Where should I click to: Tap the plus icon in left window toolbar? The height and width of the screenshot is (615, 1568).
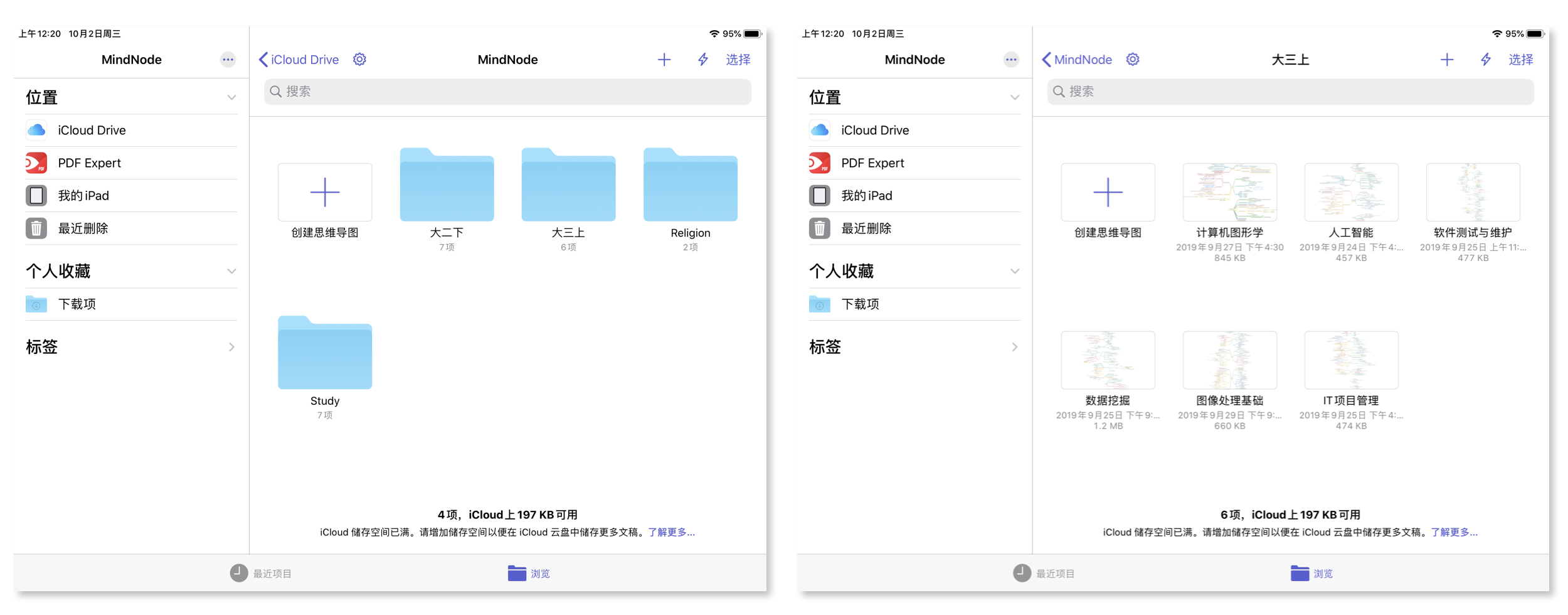pyautogui.click(x=664, y=60)
